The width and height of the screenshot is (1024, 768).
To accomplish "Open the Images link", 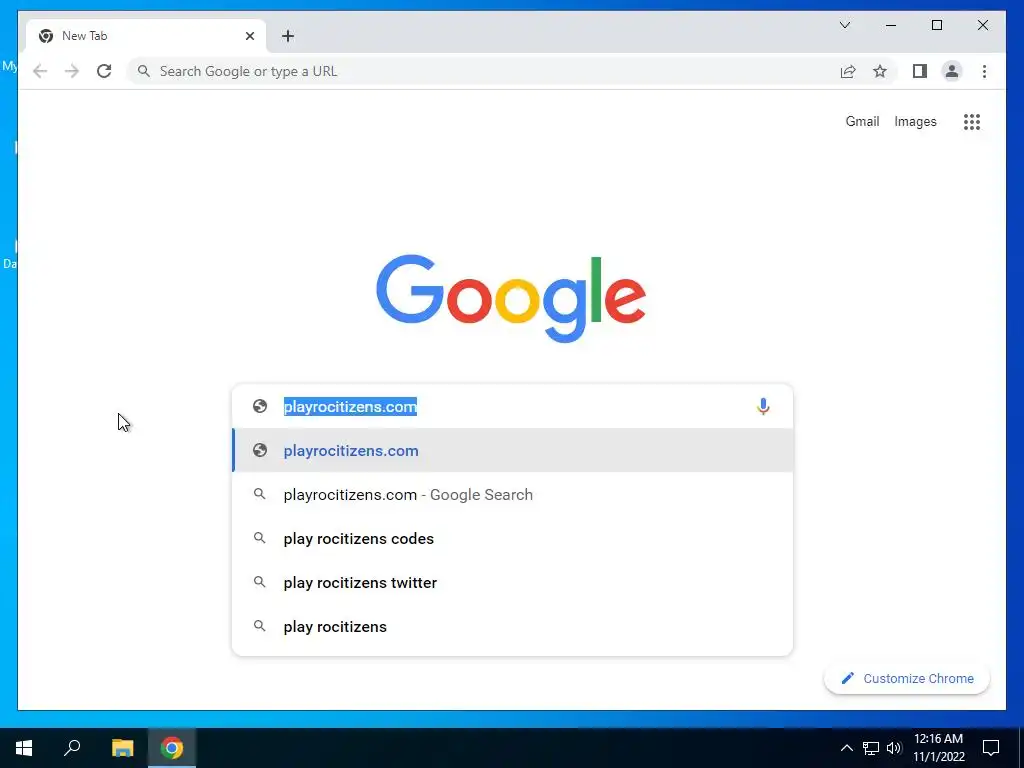I will (915, 121).
